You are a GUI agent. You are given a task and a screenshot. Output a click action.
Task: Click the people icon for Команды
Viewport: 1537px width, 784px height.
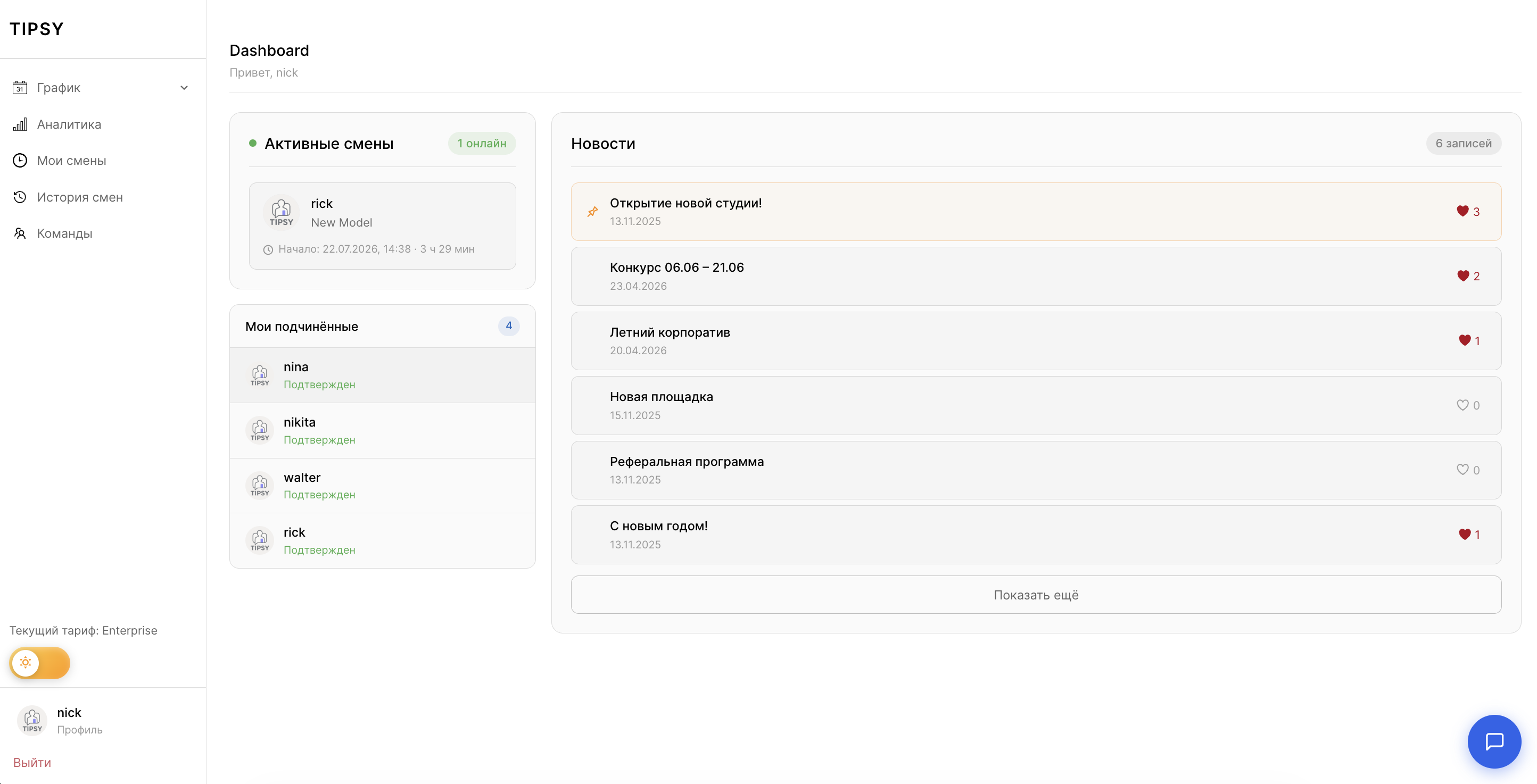click(20, 233)
